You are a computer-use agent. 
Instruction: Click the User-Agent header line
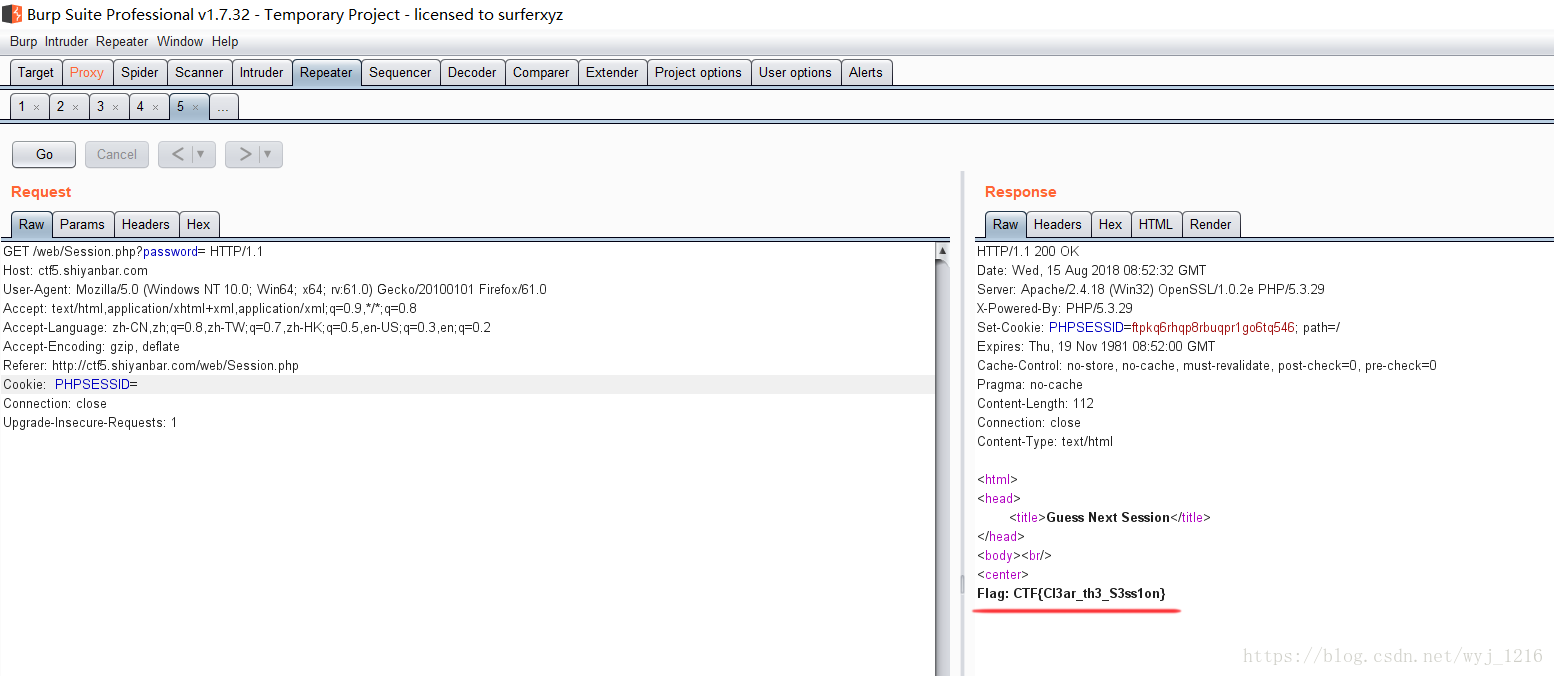click(x=275, y=289)
